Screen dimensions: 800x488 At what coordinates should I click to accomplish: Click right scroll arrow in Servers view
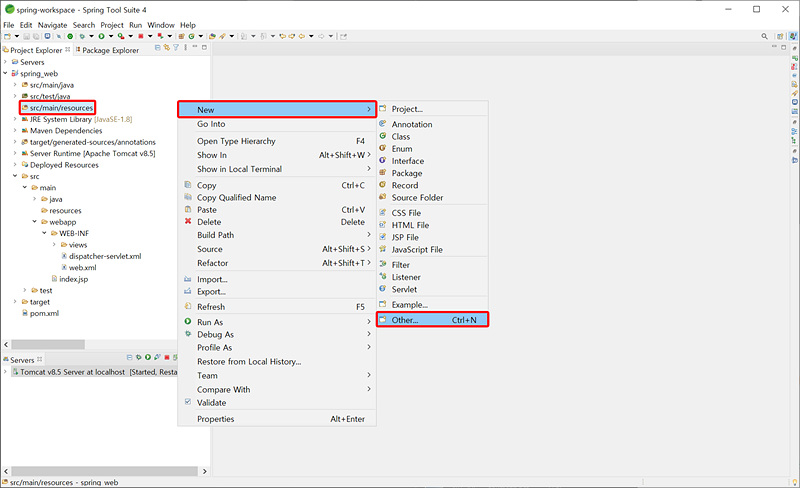coord(205,471)
